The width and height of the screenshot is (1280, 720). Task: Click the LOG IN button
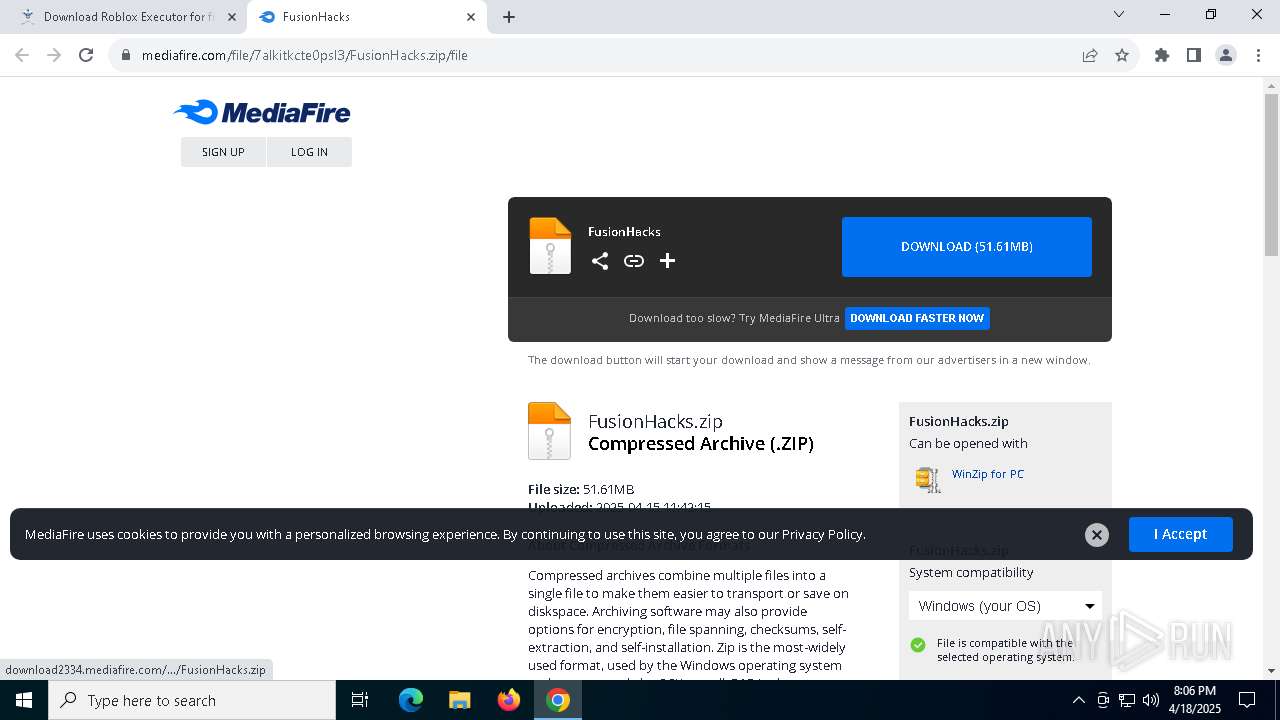(309, 152)
